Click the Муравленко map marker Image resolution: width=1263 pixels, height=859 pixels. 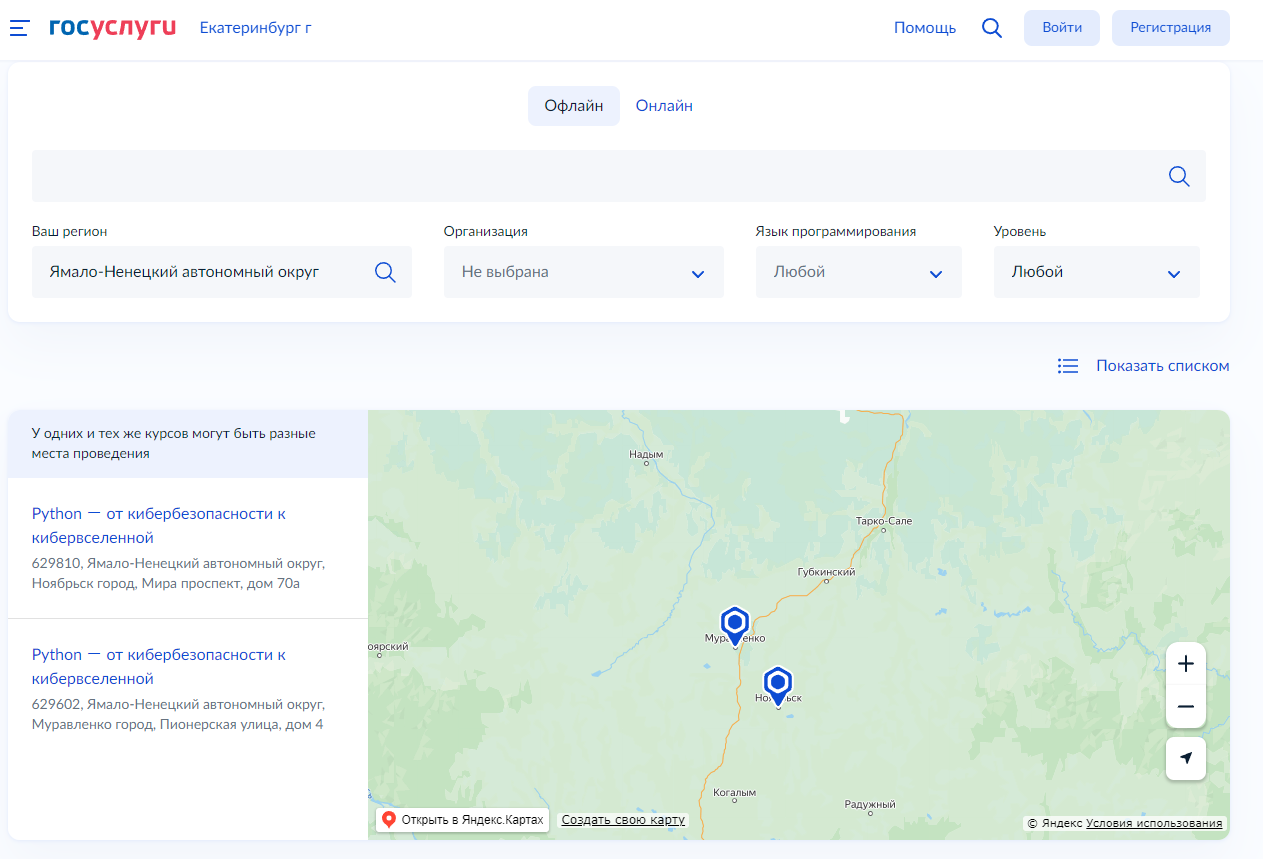(x=735, y=625)
